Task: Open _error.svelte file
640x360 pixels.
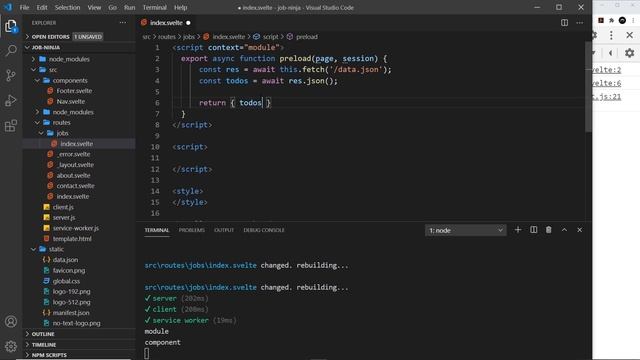Action: pyautogui.click(x=80, y=154)
